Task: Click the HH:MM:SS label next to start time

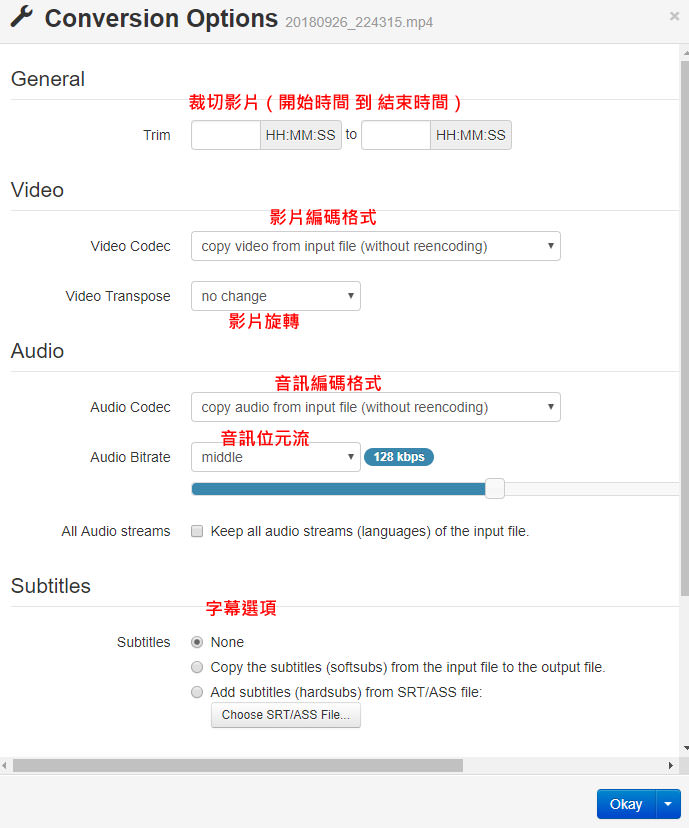Action: (301, 135)
